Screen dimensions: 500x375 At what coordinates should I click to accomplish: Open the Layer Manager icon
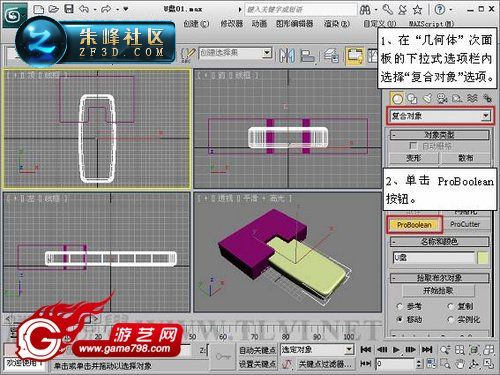point(331,55)
